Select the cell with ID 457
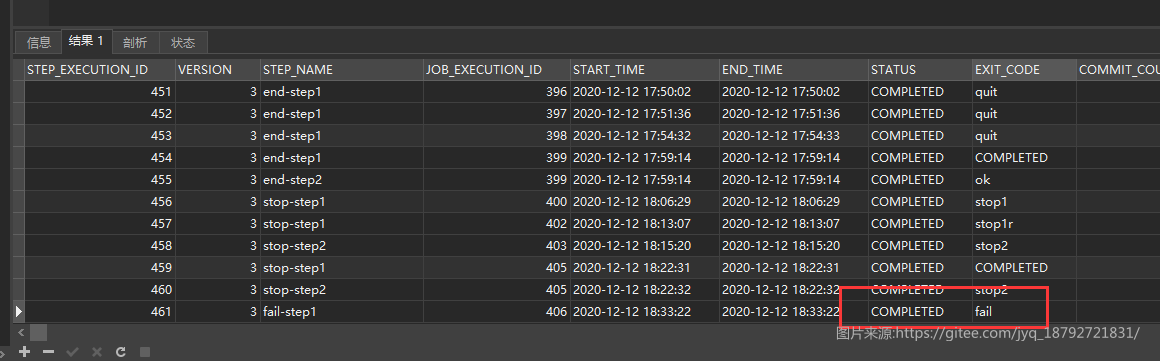The image size is (1160, 361). (x=100, y=223)
